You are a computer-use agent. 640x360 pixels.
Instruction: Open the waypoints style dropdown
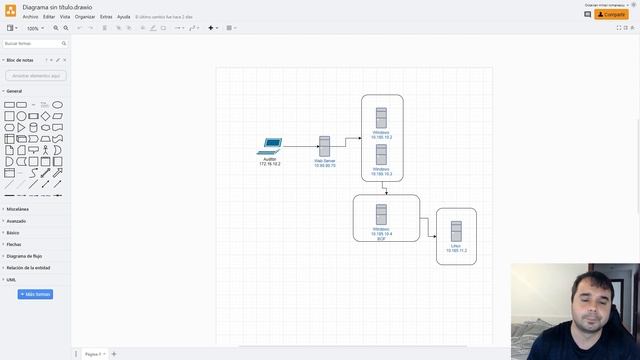(x=194, y=28)
